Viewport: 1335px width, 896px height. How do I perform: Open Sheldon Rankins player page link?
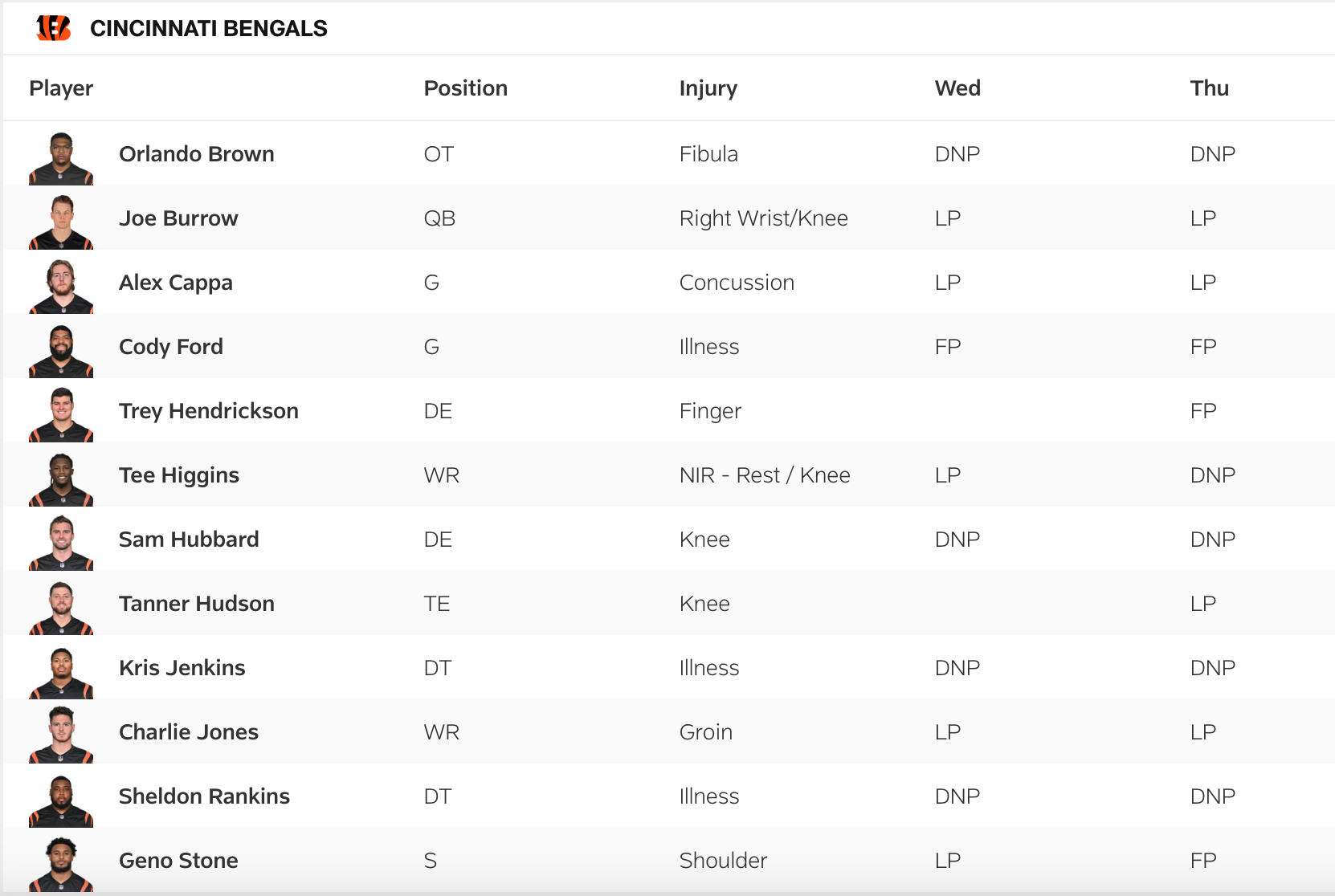pos(204,796)
